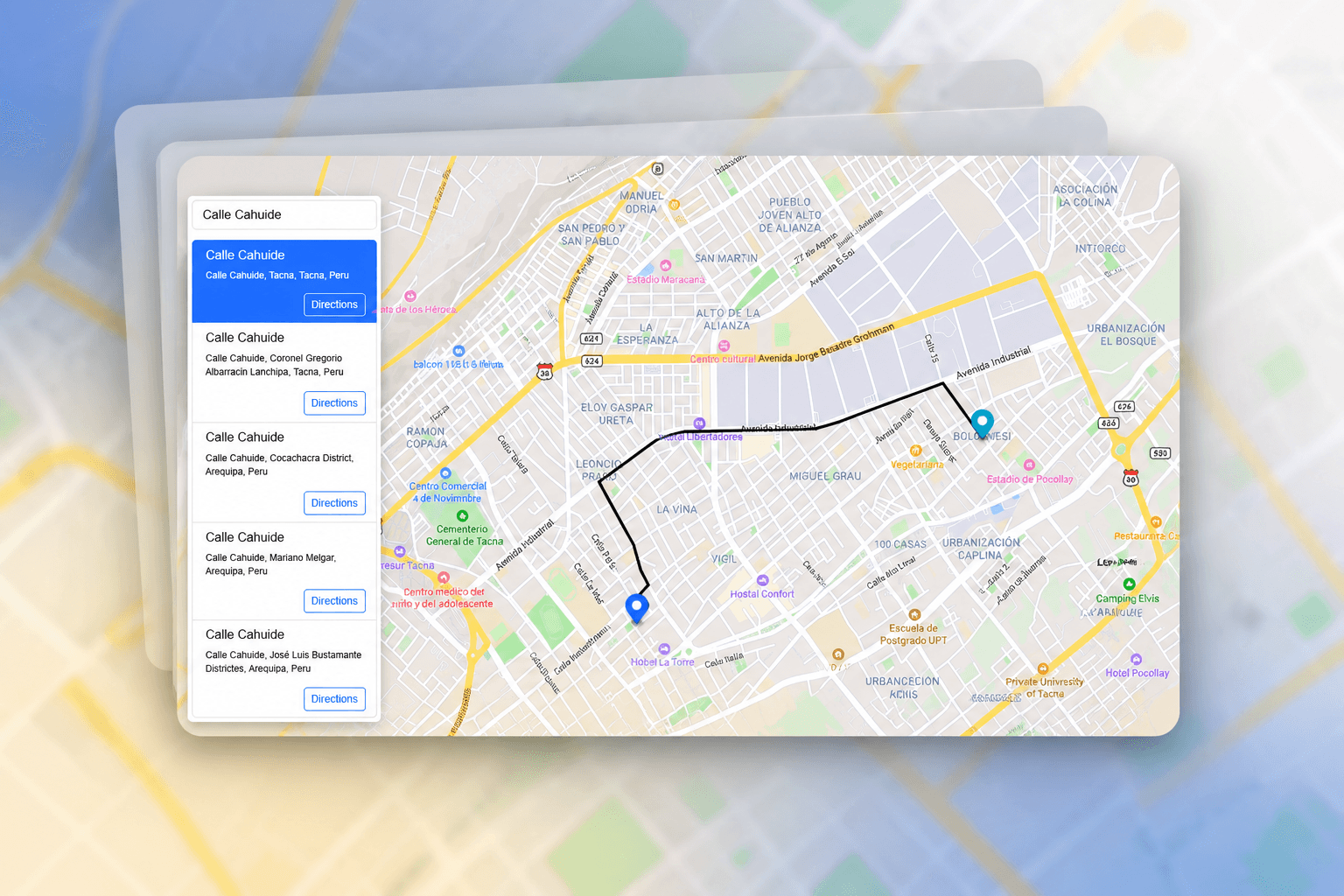Open Directions for the Cocachacra District result

tap(334, 503)
